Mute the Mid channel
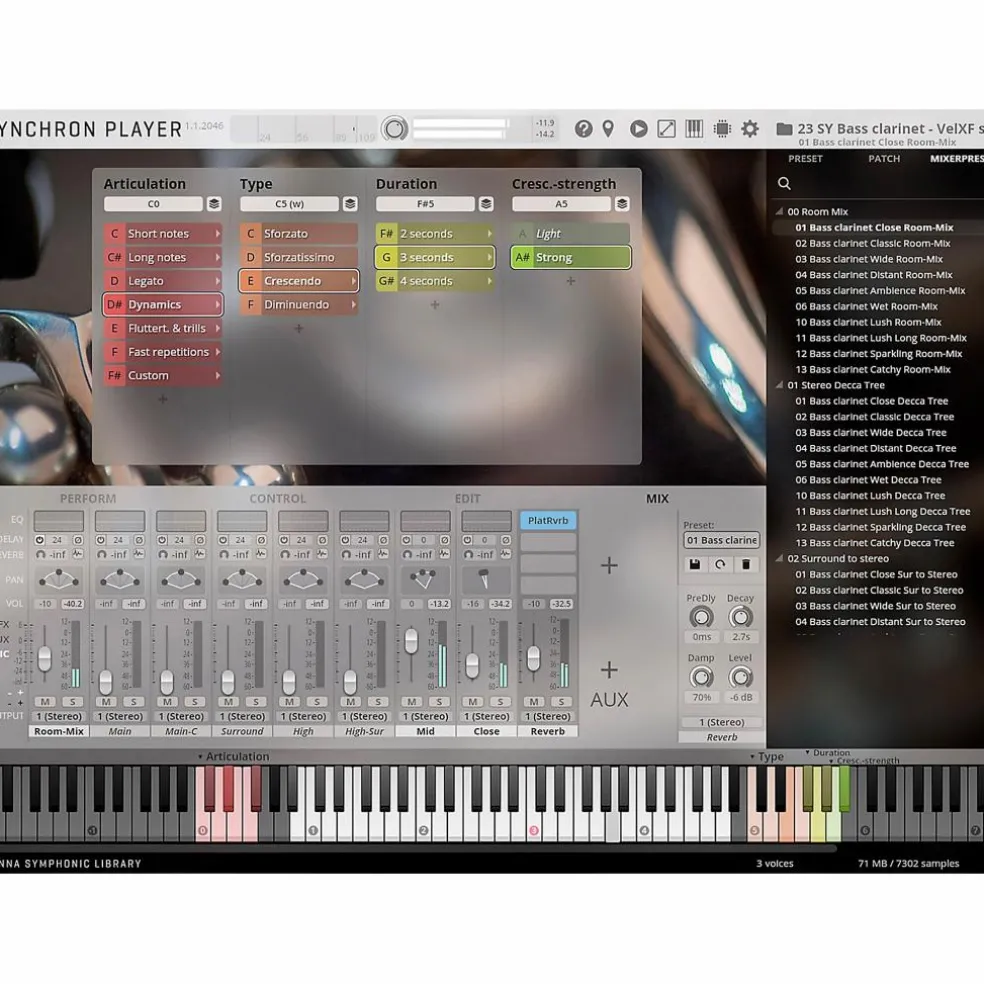Viewport: 984px width, 984px height. click(x=411, y=702)
